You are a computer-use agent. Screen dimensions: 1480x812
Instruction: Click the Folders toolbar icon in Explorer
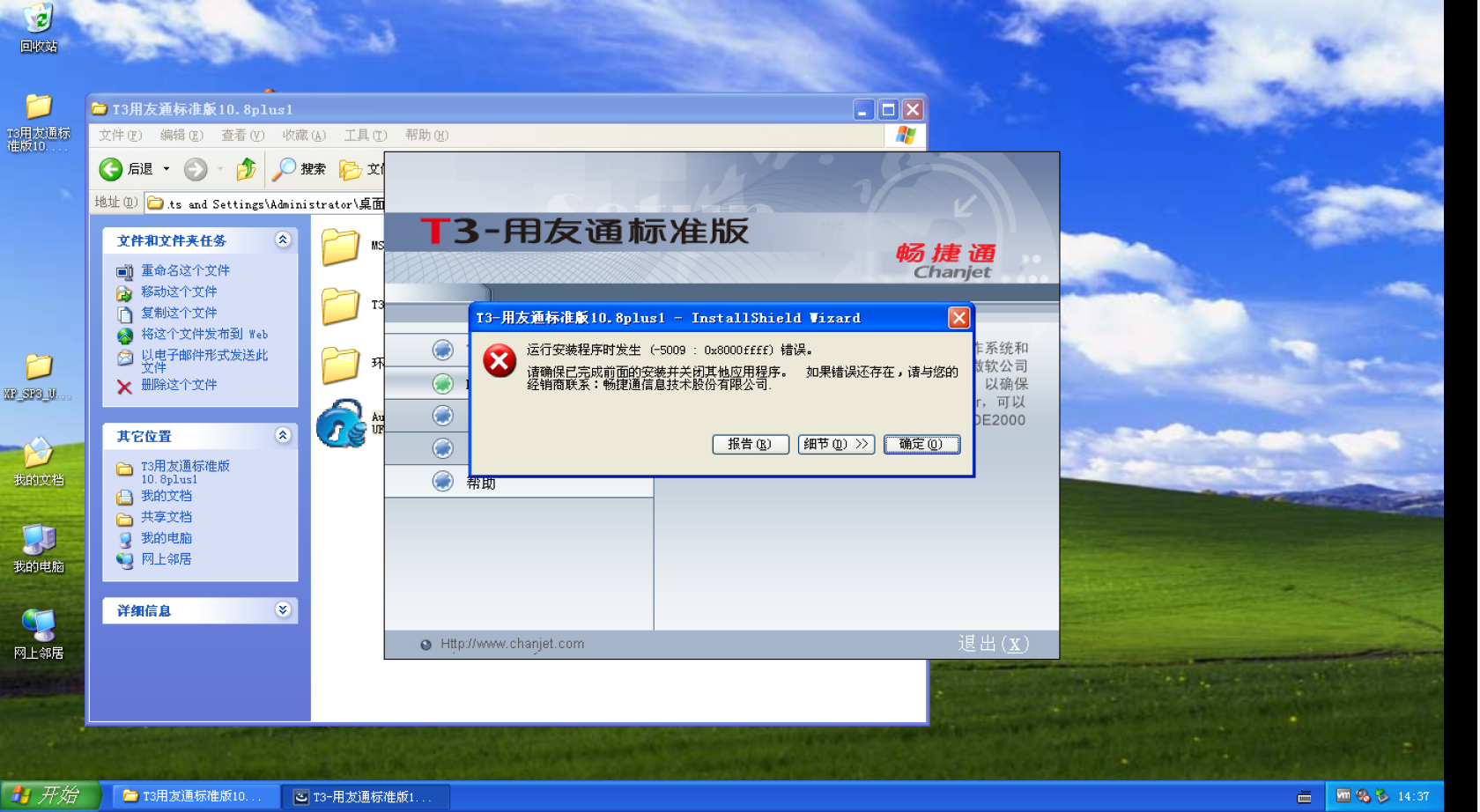(x=351, y=169)
